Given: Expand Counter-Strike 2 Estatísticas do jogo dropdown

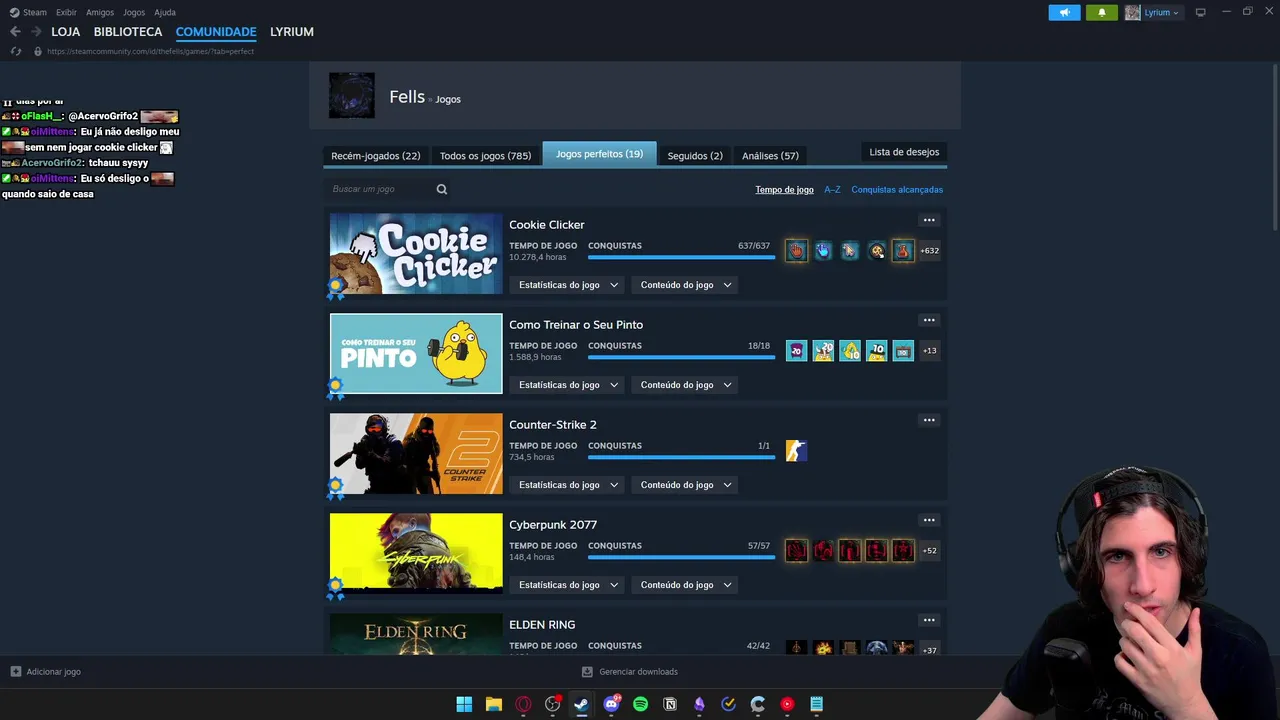Looking at the screenshot, I should tap(568, 485).
